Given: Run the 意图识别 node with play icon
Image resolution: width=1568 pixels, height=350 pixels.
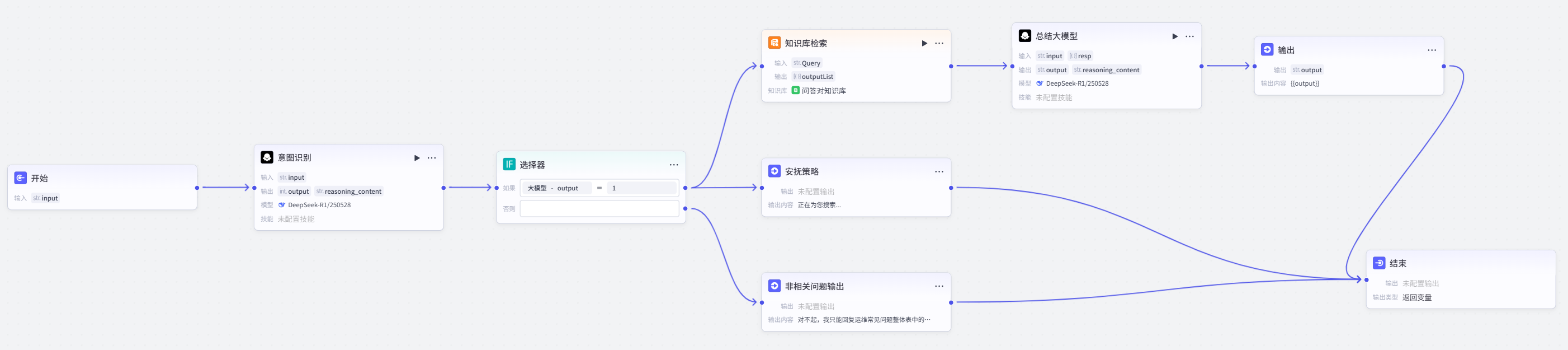Looking at the screenshot, I should tap(417, 158).
